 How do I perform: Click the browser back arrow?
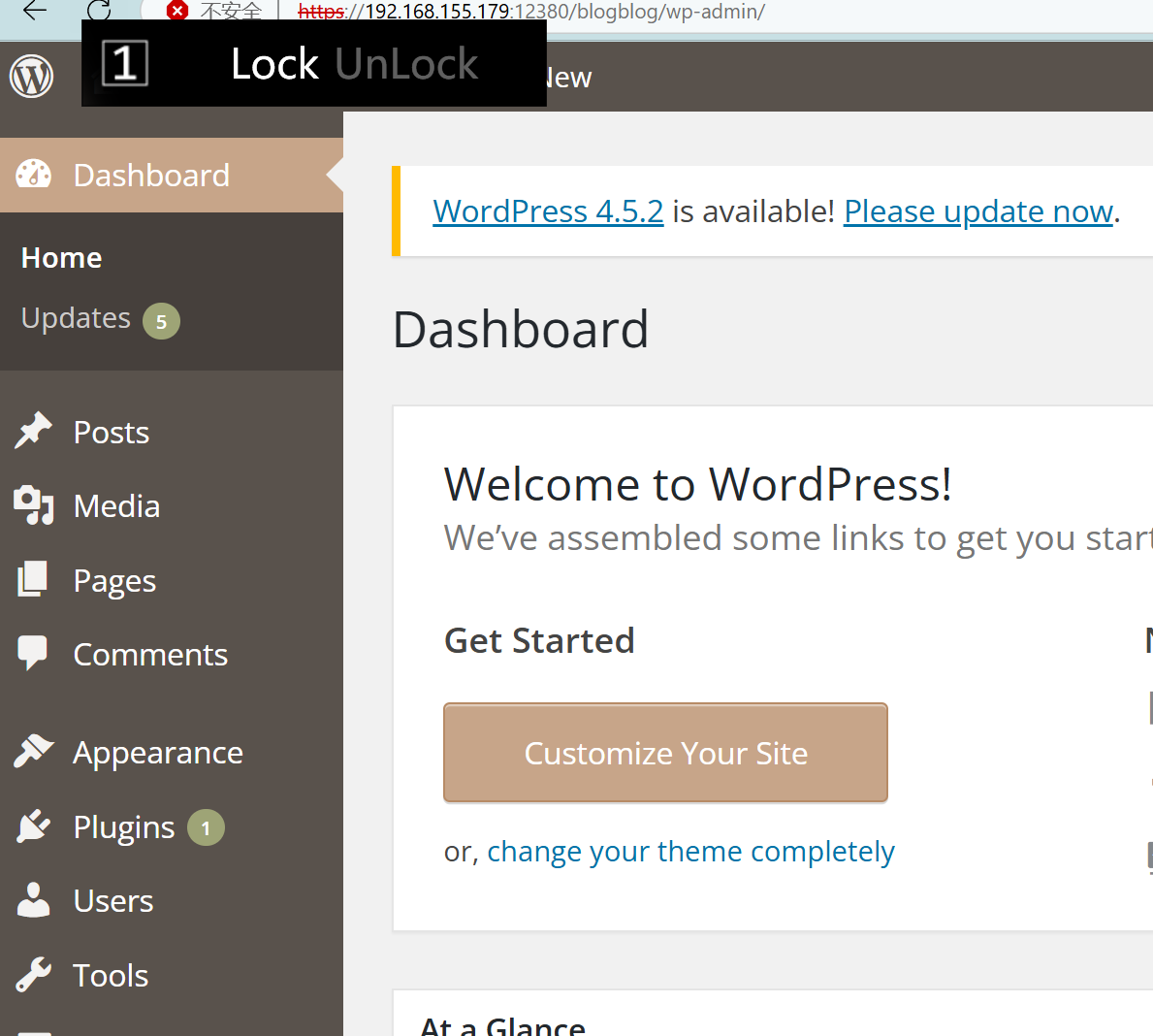(x=35, y=11)
